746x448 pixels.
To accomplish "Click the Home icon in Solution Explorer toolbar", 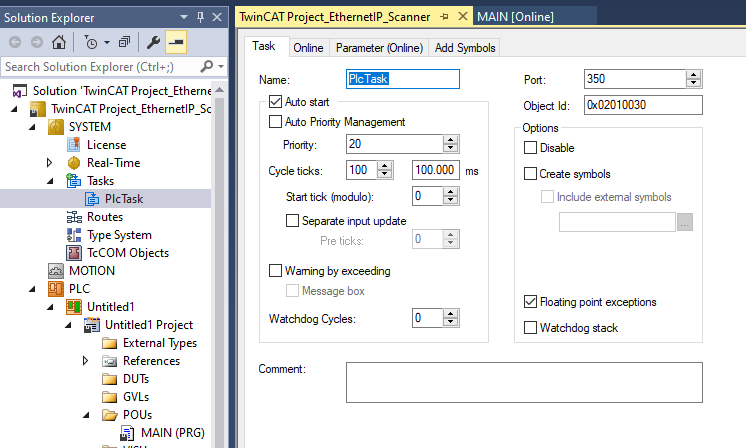I will click(x=59, y=42).
